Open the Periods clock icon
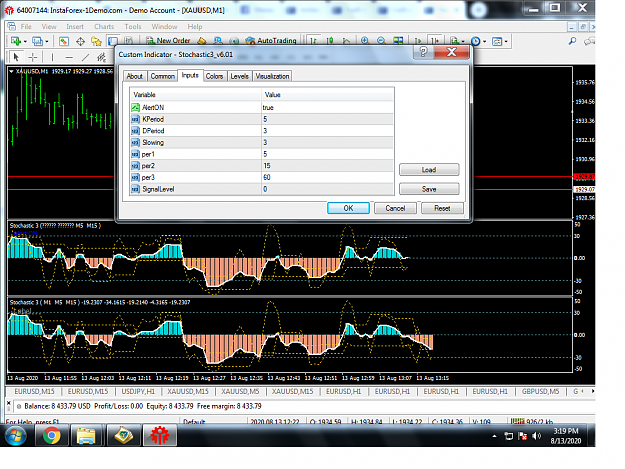 (476, 41)
